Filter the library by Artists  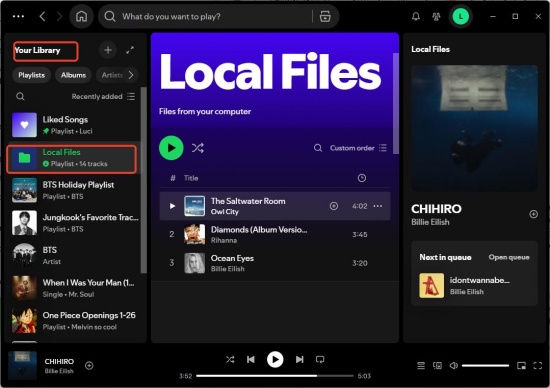click(x=112, y=75)
